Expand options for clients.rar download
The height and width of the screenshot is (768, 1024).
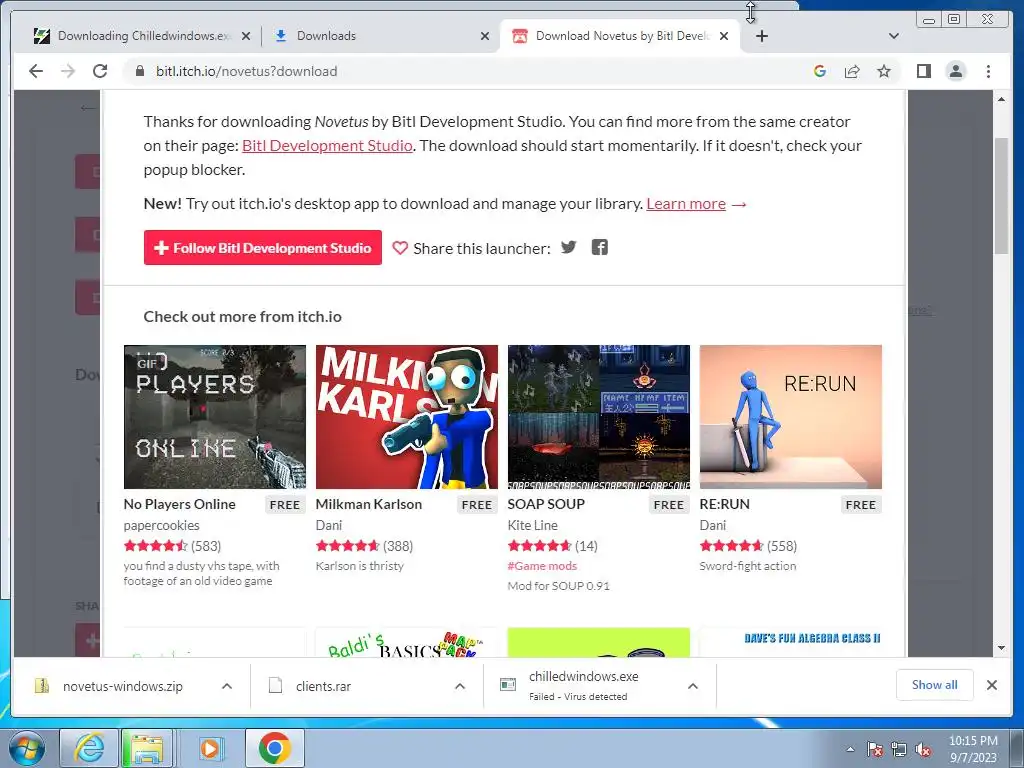pyautogui.click(x=460, y=686)
